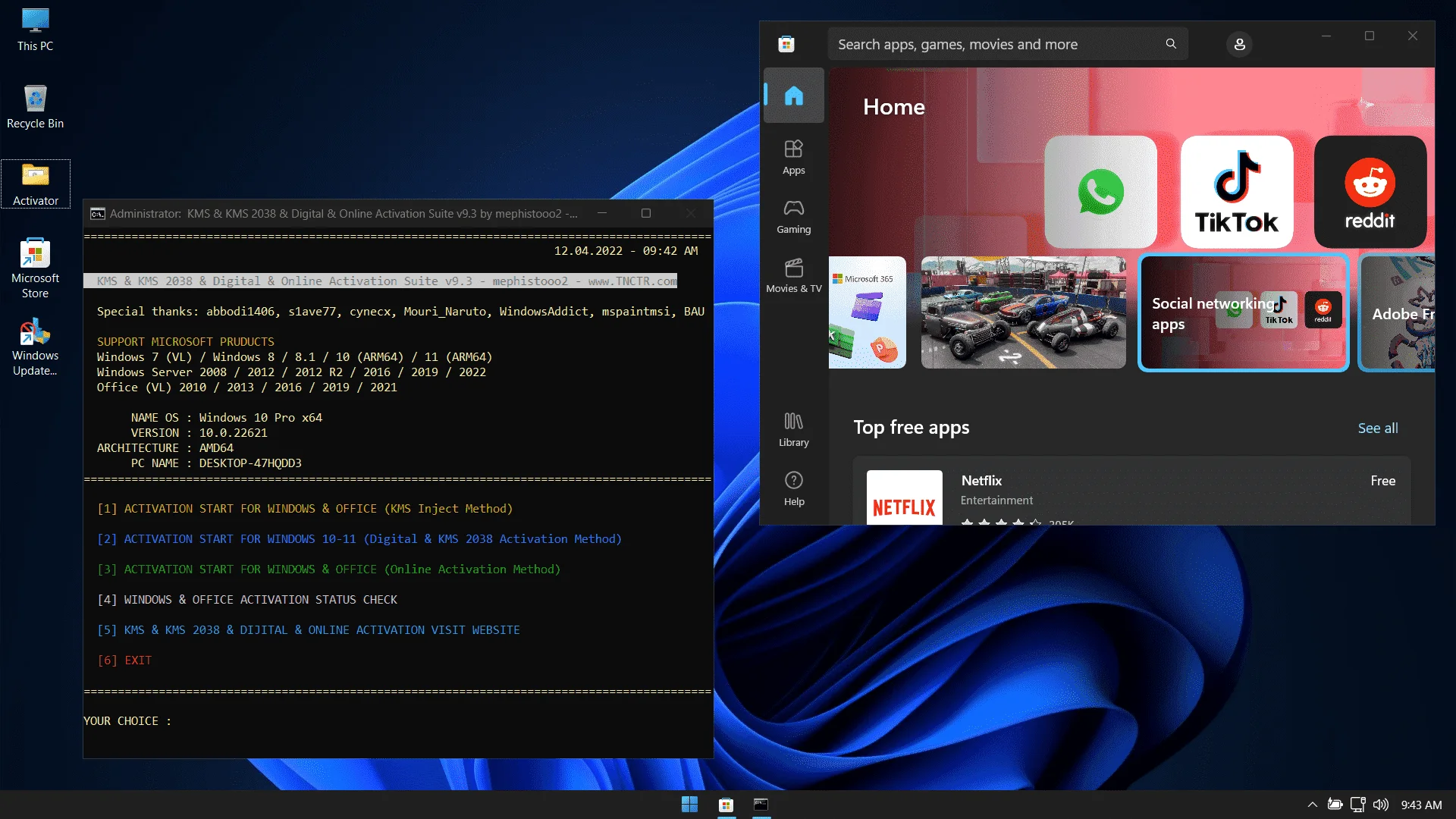Open the TikTok tile in the Home banner

pyautogui.click(x=1237, y=192)
